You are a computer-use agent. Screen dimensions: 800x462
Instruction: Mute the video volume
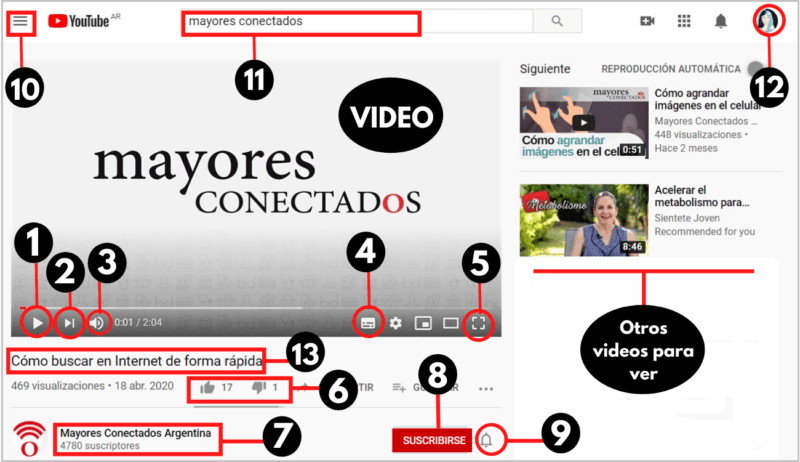tap(97, 323)
